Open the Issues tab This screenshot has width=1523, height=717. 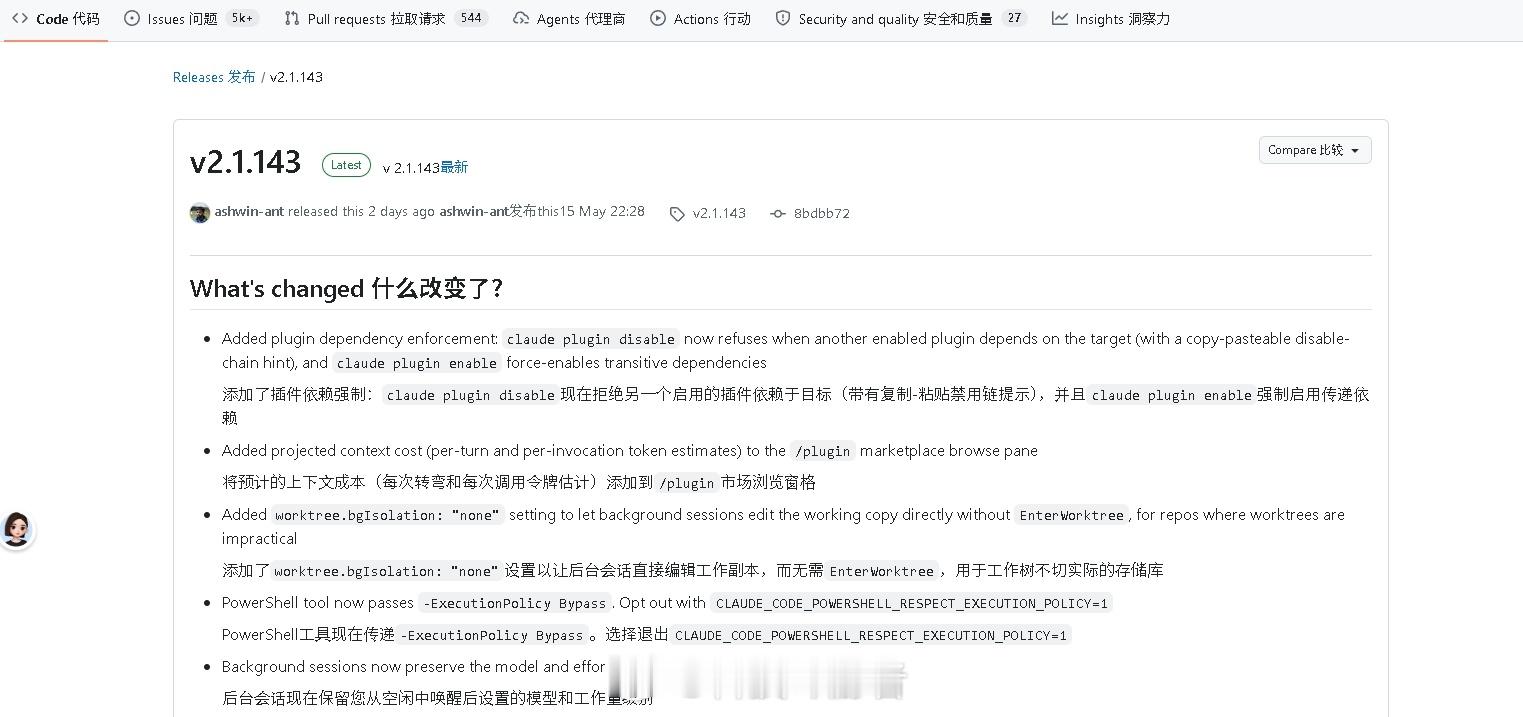190,18
